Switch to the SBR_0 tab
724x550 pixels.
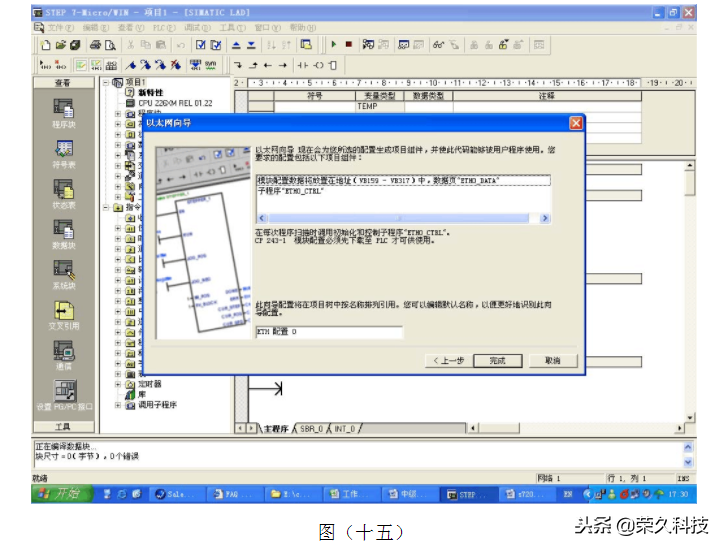311,428
